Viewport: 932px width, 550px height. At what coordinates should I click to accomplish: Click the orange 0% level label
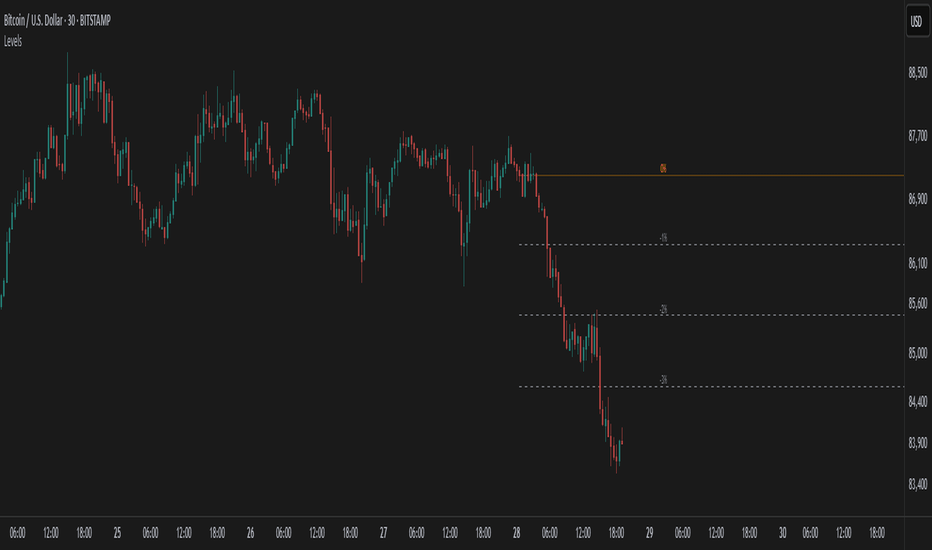663,169
